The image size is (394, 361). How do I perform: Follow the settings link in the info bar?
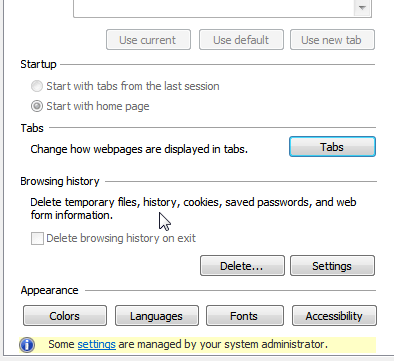pos(97,344)
